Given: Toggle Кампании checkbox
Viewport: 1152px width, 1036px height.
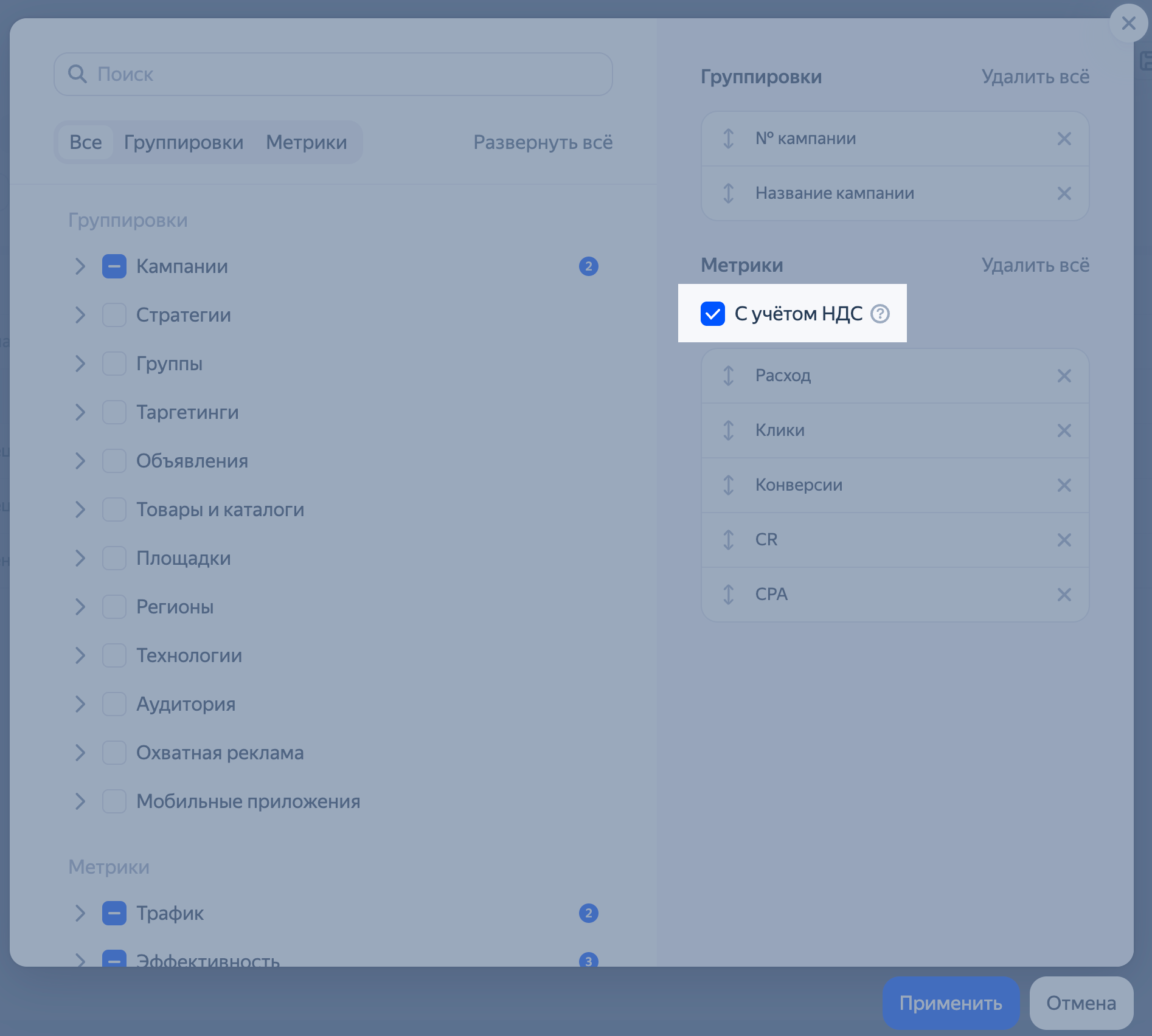Looking at the screenshot, I should (114, 266).
